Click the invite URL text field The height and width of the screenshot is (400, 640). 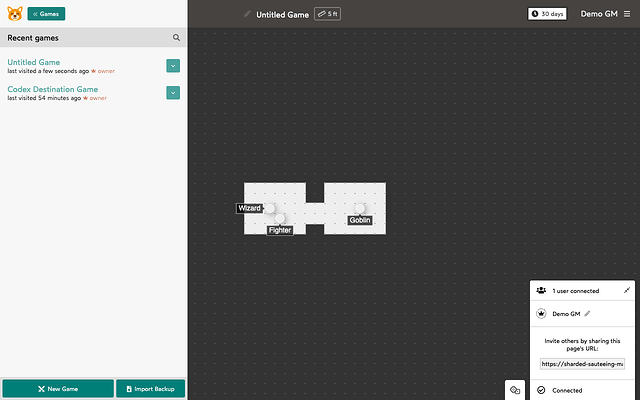coord(581,364)
